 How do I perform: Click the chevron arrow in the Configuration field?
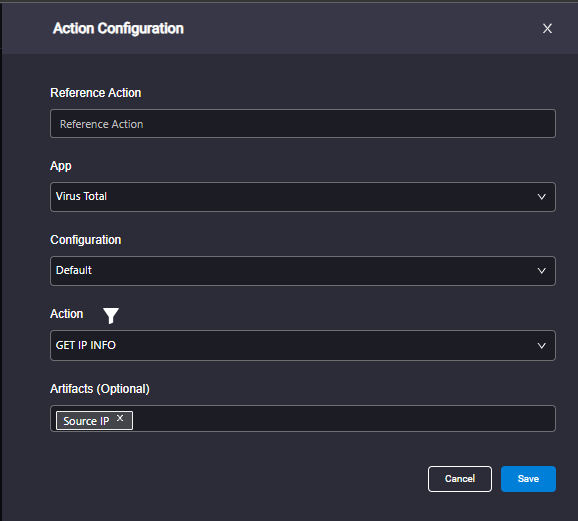coord(541,271)
